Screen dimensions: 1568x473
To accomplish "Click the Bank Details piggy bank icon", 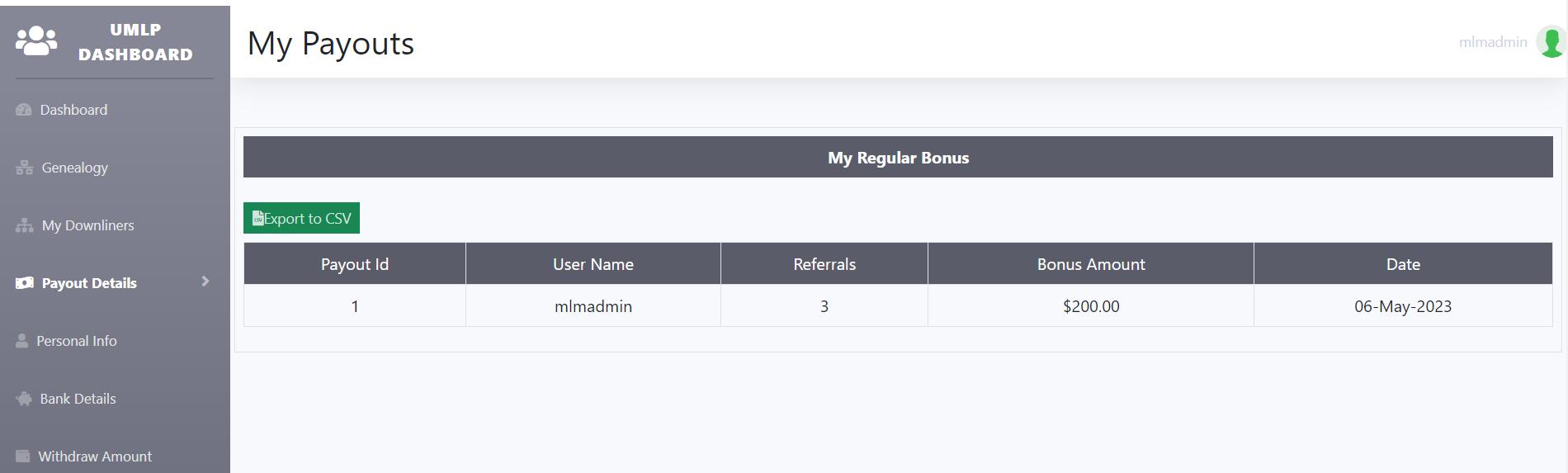I will click(x=24, y=399).
